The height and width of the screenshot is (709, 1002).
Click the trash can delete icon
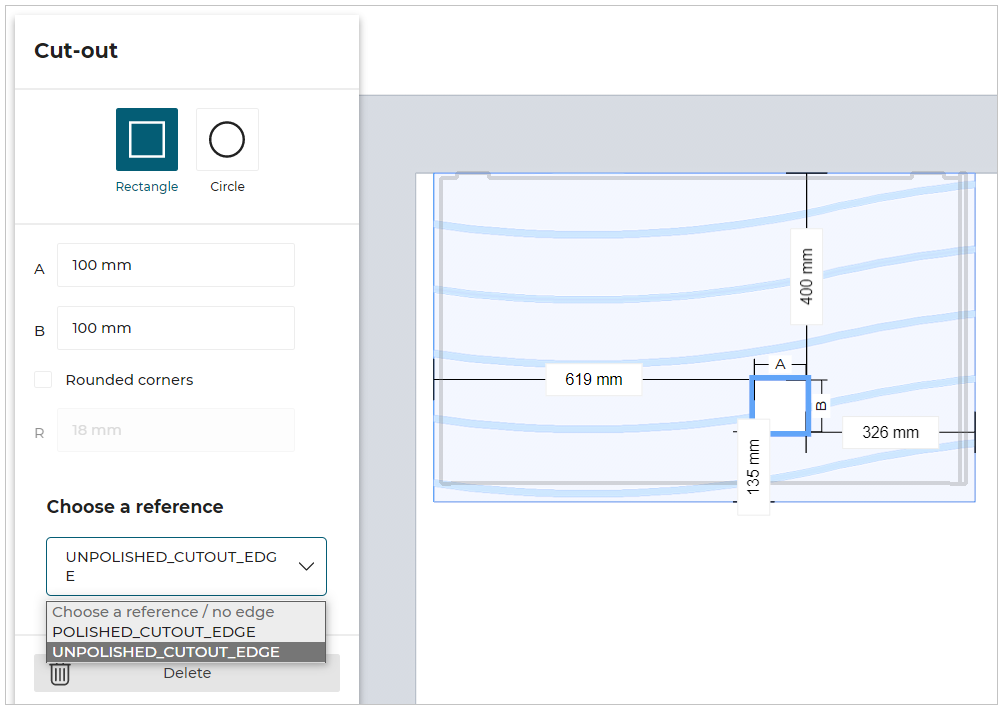click(x=60, y=673)
